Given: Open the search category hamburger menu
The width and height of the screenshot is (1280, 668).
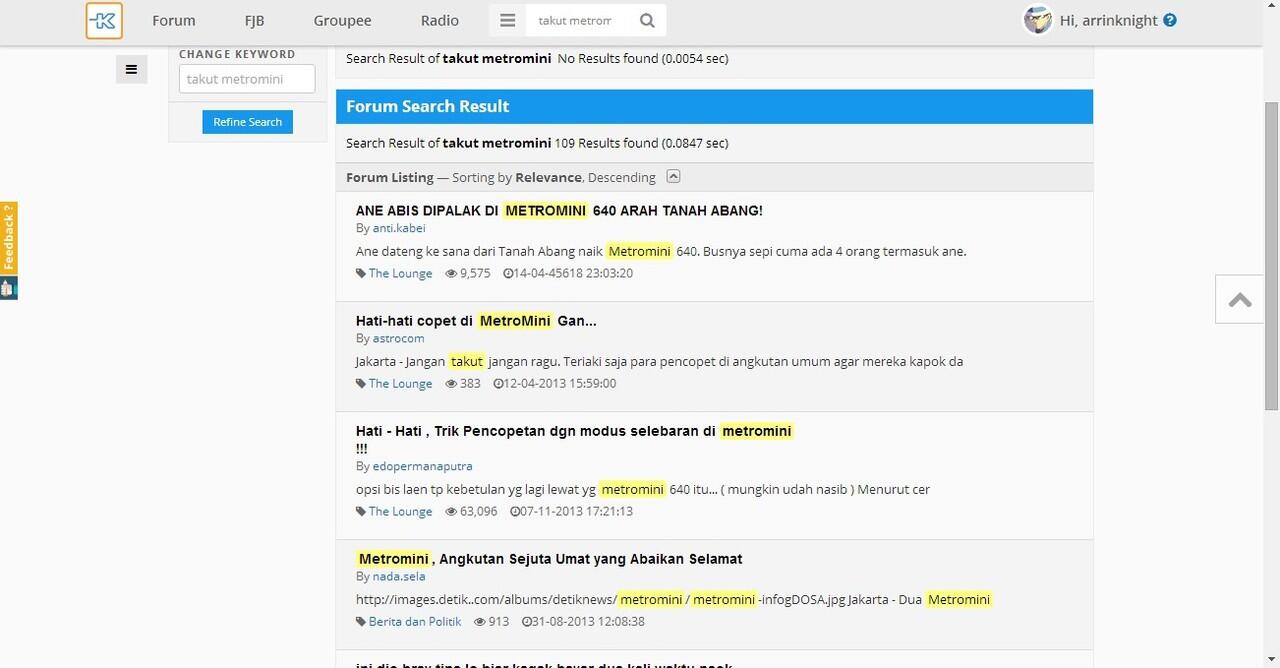Looking at the screenshot, I should point(508,20).
